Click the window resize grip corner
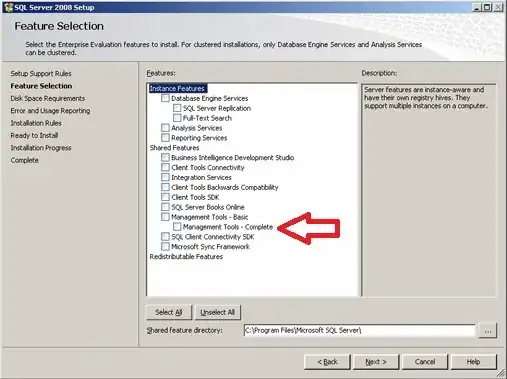Viewport: 507px width, 379px height. point(501,374)
